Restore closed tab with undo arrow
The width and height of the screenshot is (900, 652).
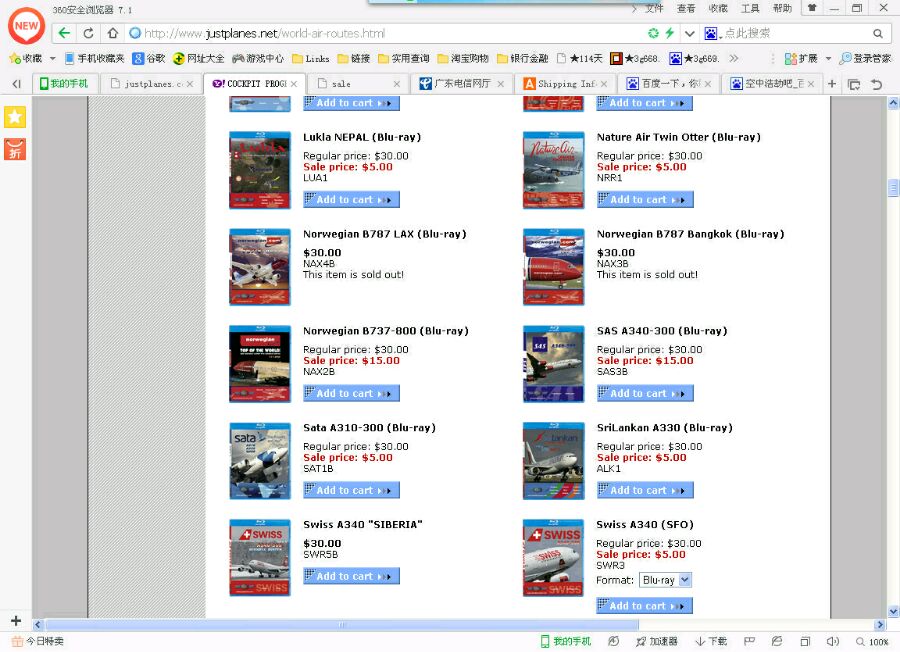(876, 84)
